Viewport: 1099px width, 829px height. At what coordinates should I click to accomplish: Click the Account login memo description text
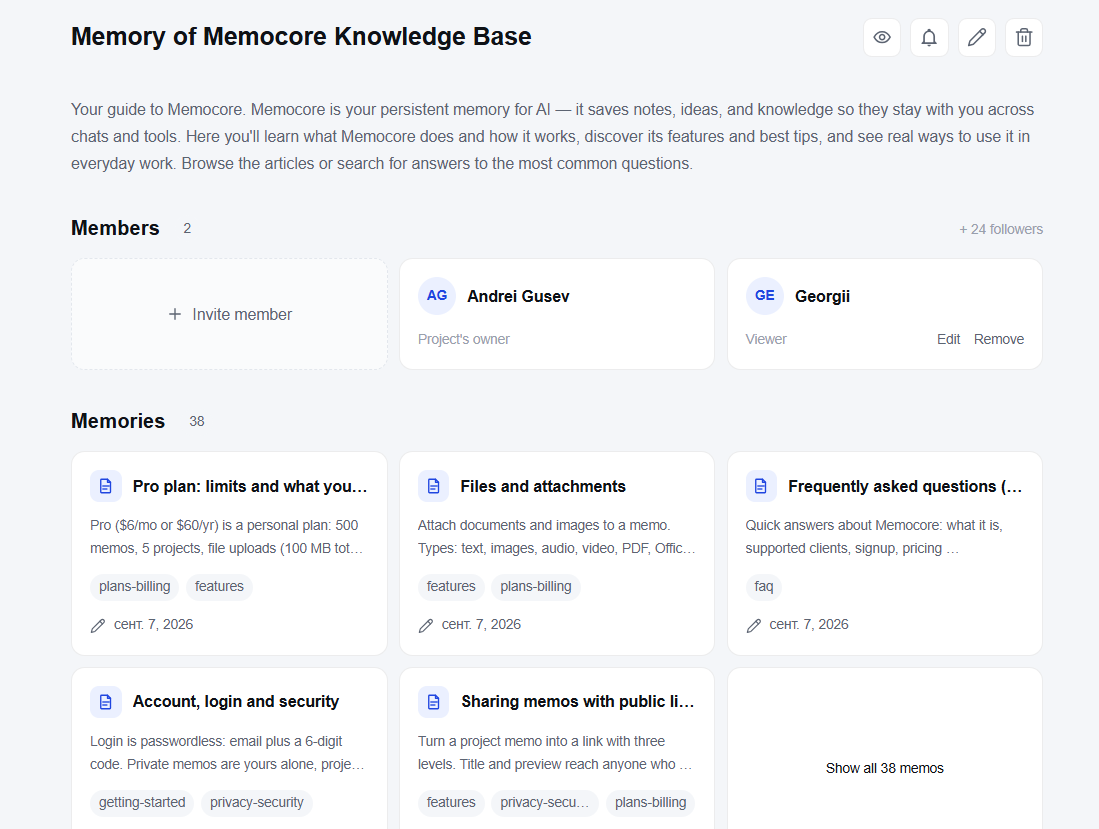(227, 753)
